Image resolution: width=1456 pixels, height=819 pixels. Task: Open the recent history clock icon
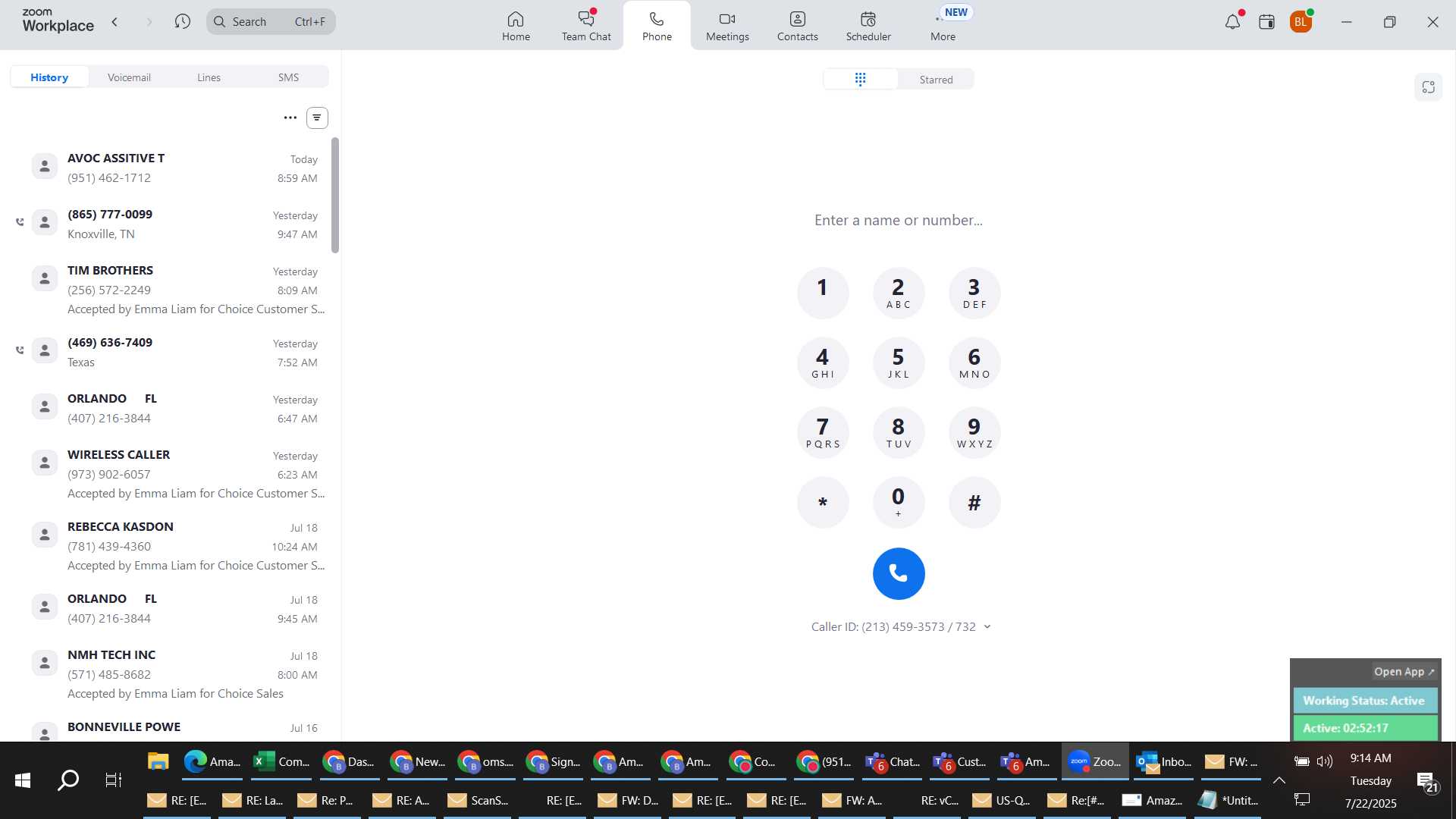pyautogui.click(x=182, y=22)
